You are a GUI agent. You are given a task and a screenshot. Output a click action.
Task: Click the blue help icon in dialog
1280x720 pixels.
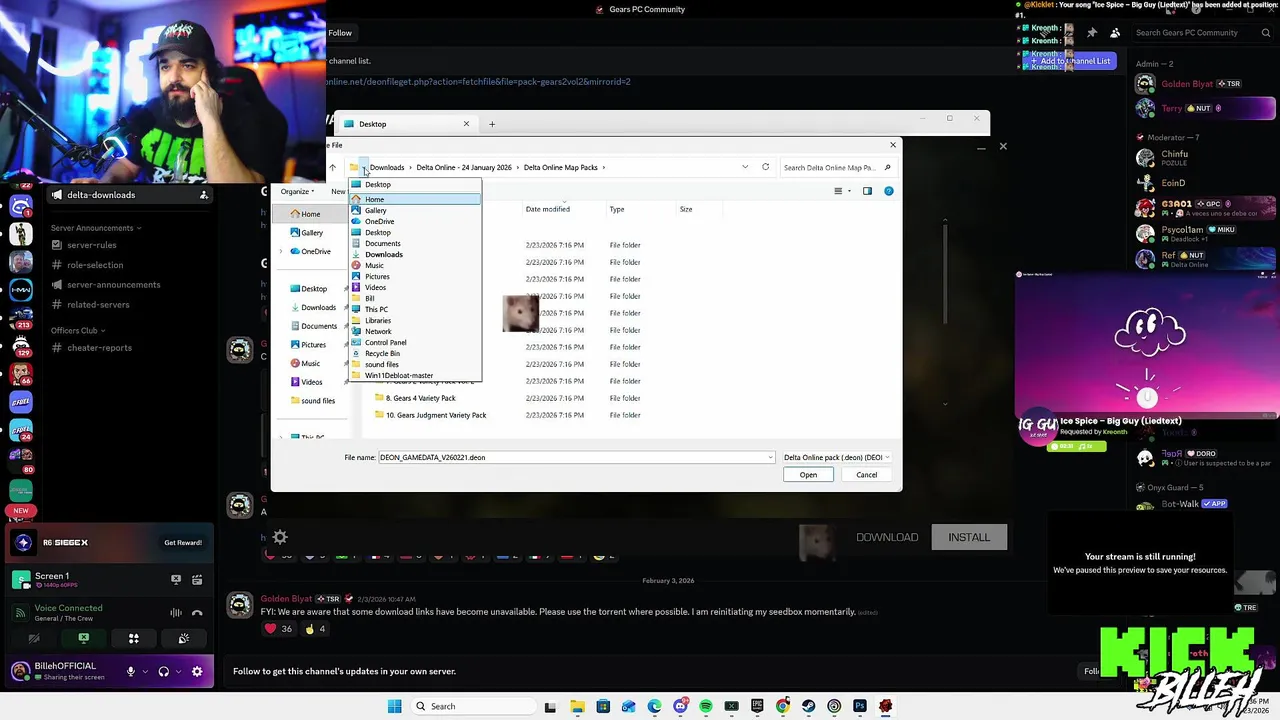click(x=888, y=191)
